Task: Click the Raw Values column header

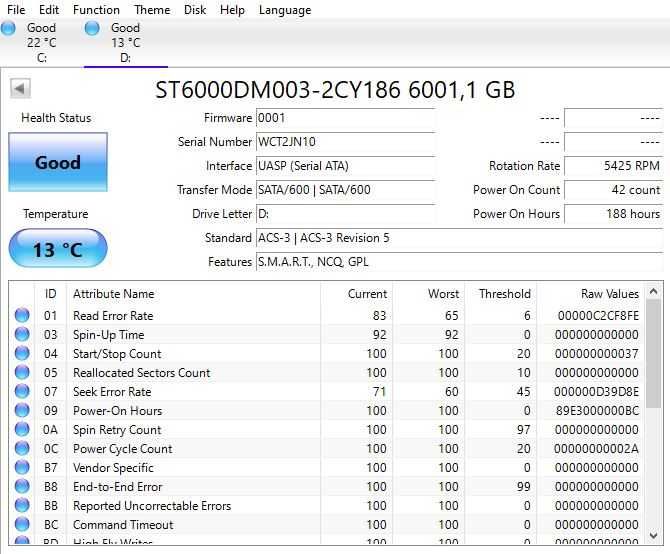Action: [591, 294]
